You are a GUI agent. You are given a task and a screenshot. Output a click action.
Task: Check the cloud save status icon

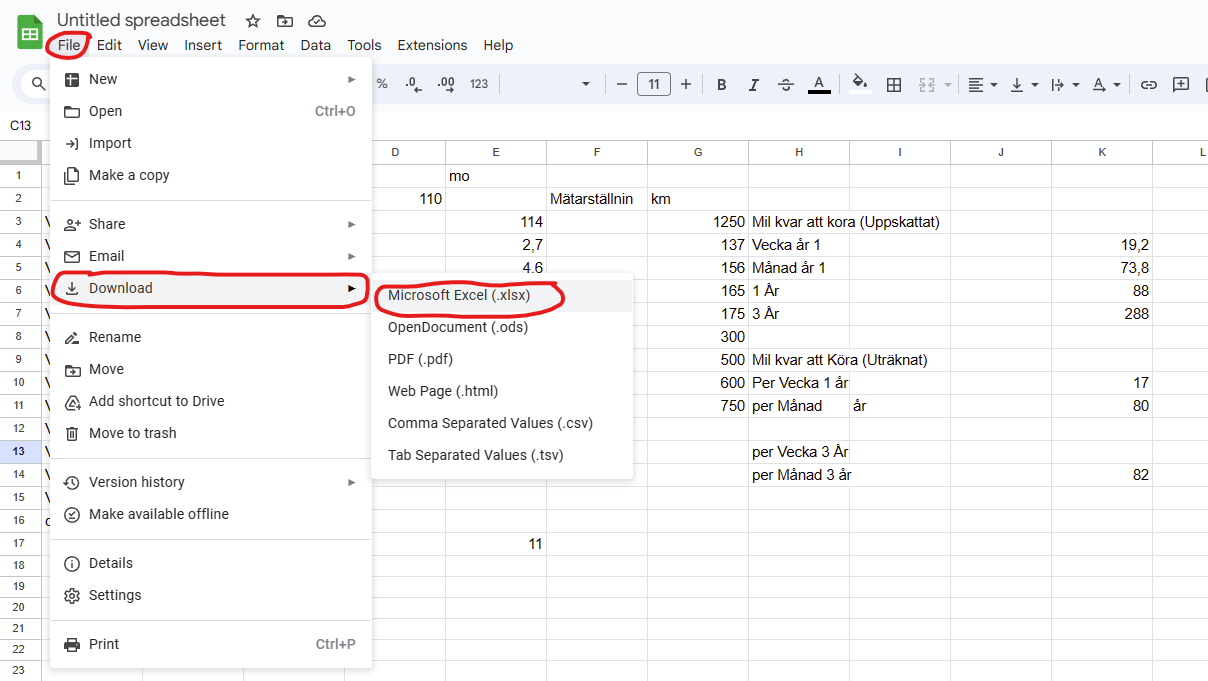pyautogui.click(x=317, y=21)
